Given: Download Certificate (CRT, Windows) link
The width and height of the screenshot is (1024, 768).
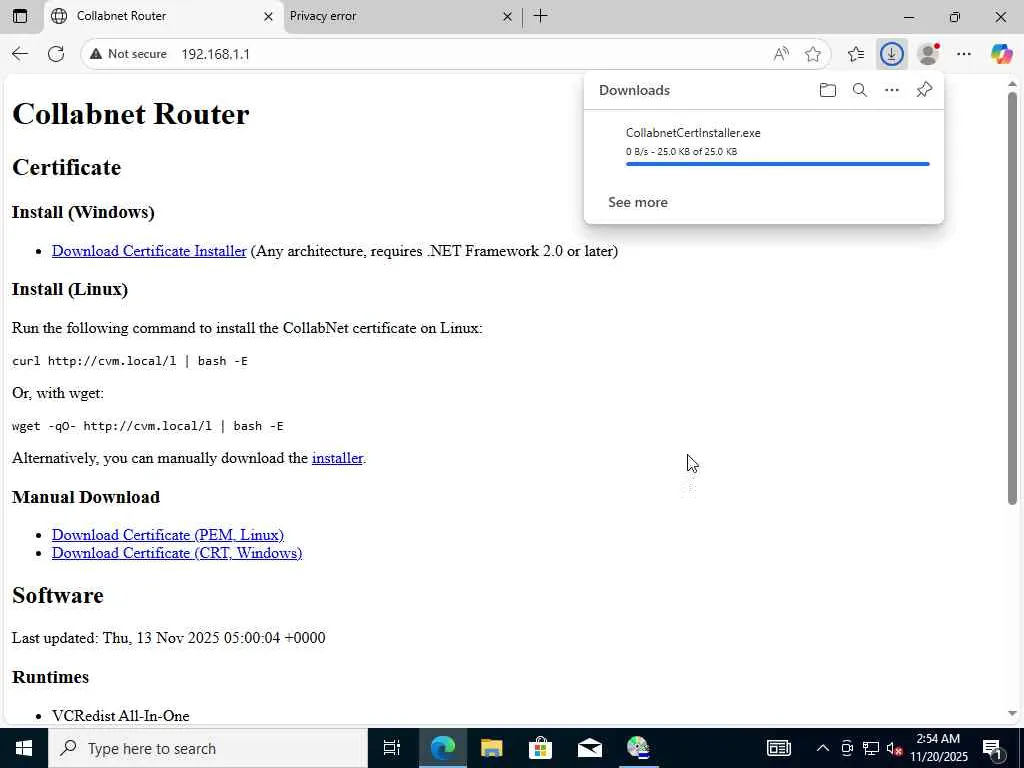Looking at the screenshot, I should coord(177,553).
